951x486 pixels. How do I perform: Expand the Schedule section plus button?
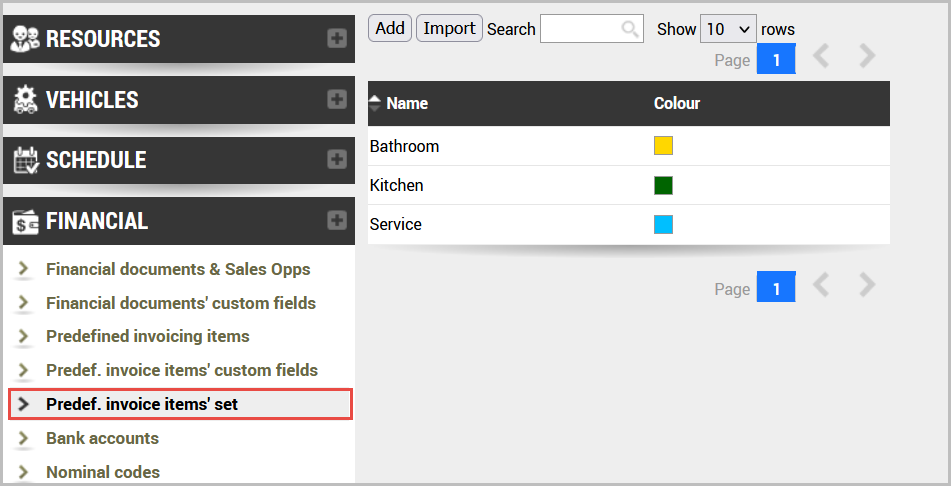point(337,160)
